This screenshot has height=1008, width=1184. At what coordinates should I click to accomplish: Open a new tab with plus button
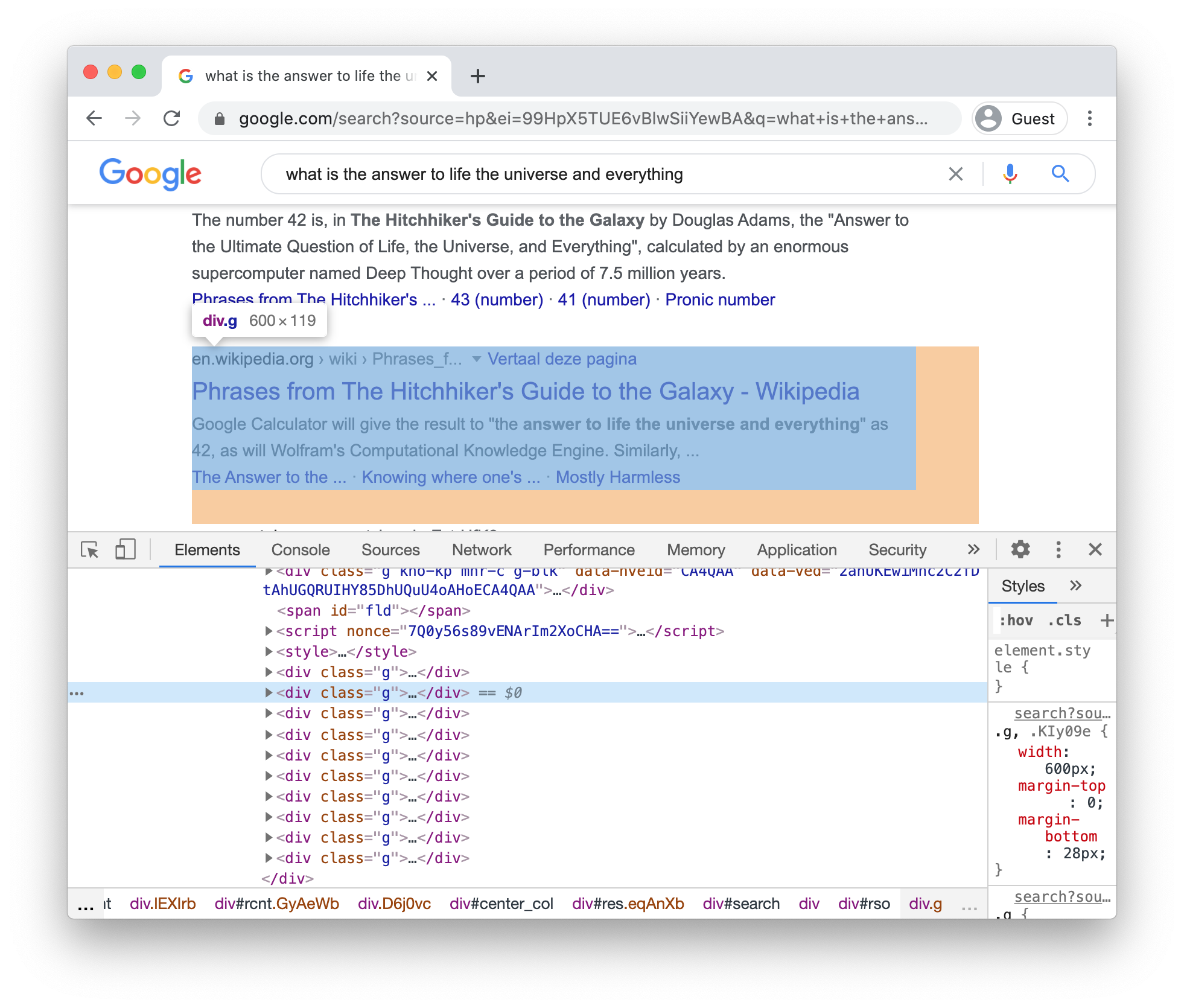(477, 76)
